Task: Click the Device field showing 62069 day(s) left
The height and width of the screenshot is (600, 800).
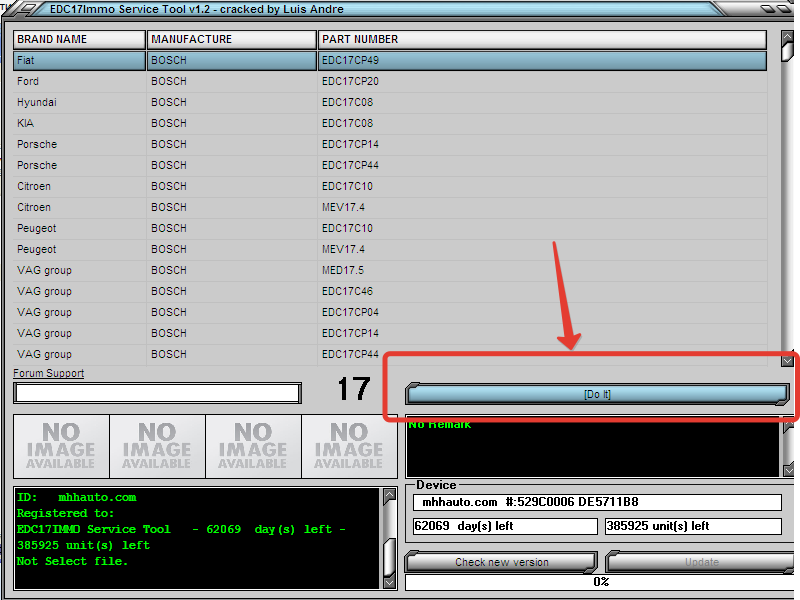Action: coord(505,526)
